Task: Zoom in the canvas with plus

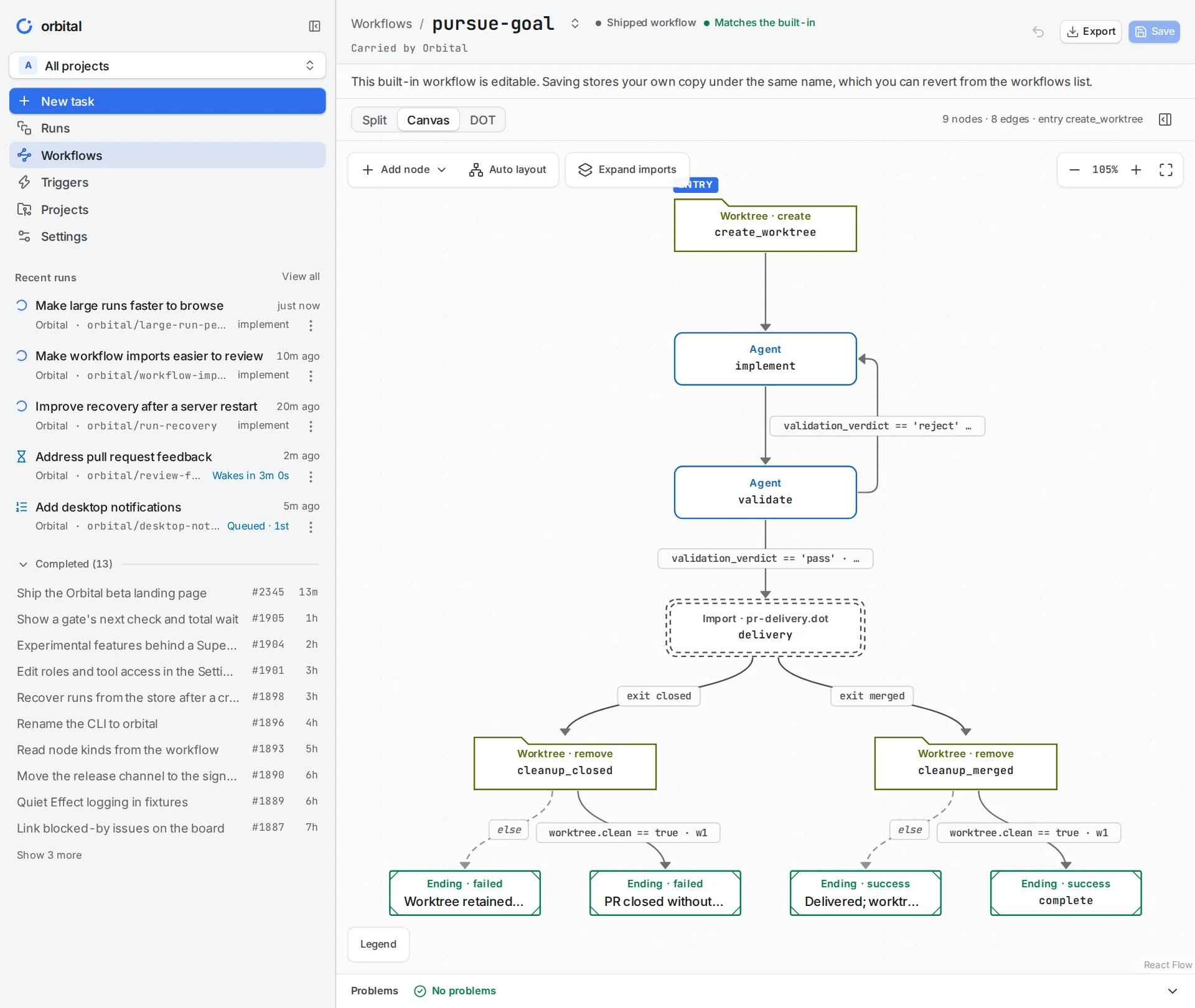Action: coord(1136,170)
